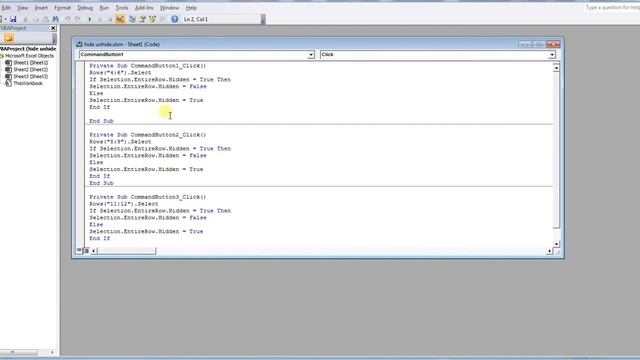The width and height of the screenshot is (640, 360).
Task: Open the Run menu
Action: click(104, 8)
